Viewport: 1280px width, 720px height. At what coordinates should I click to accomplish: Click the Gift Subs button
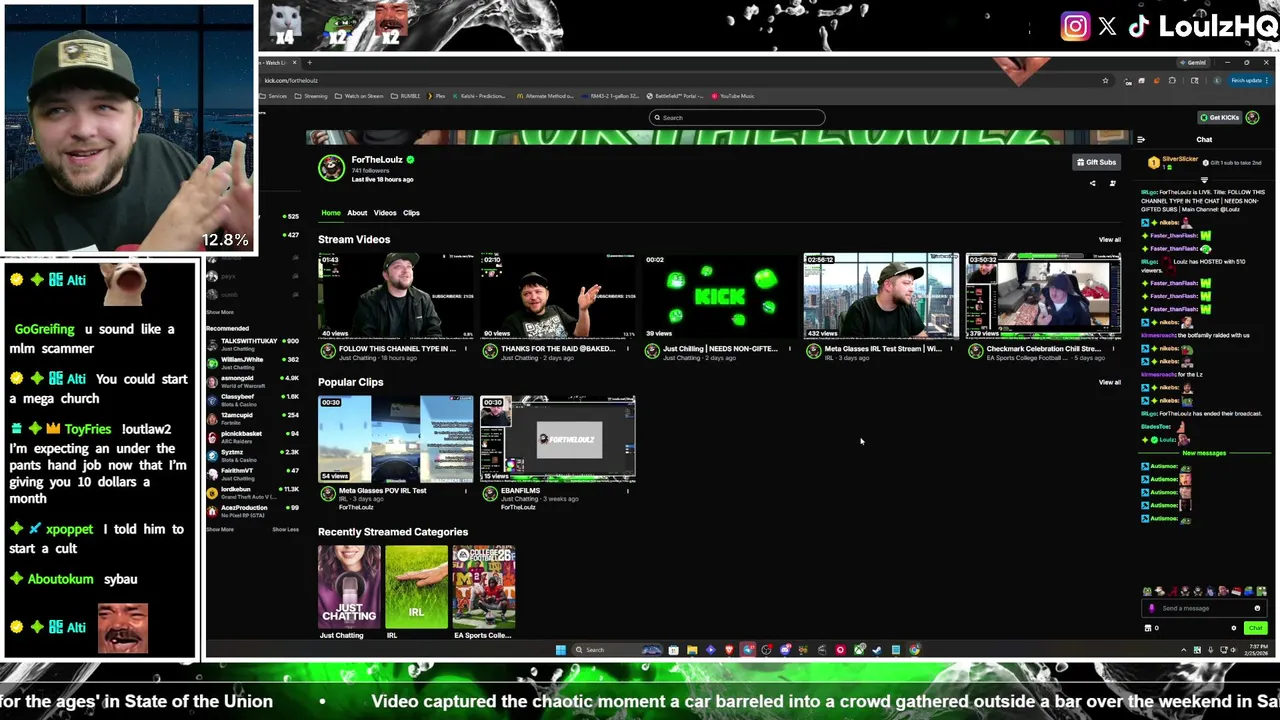1096,162
